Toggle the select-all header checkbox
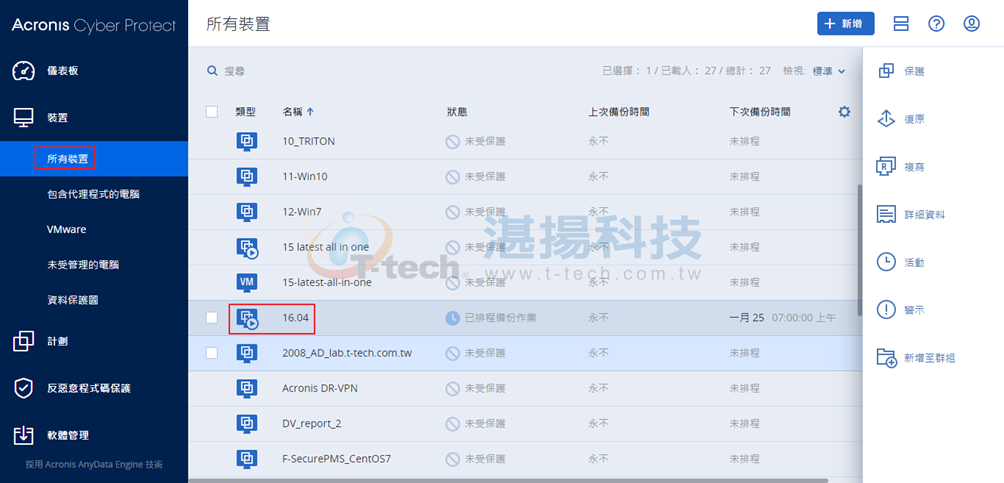 212,112
